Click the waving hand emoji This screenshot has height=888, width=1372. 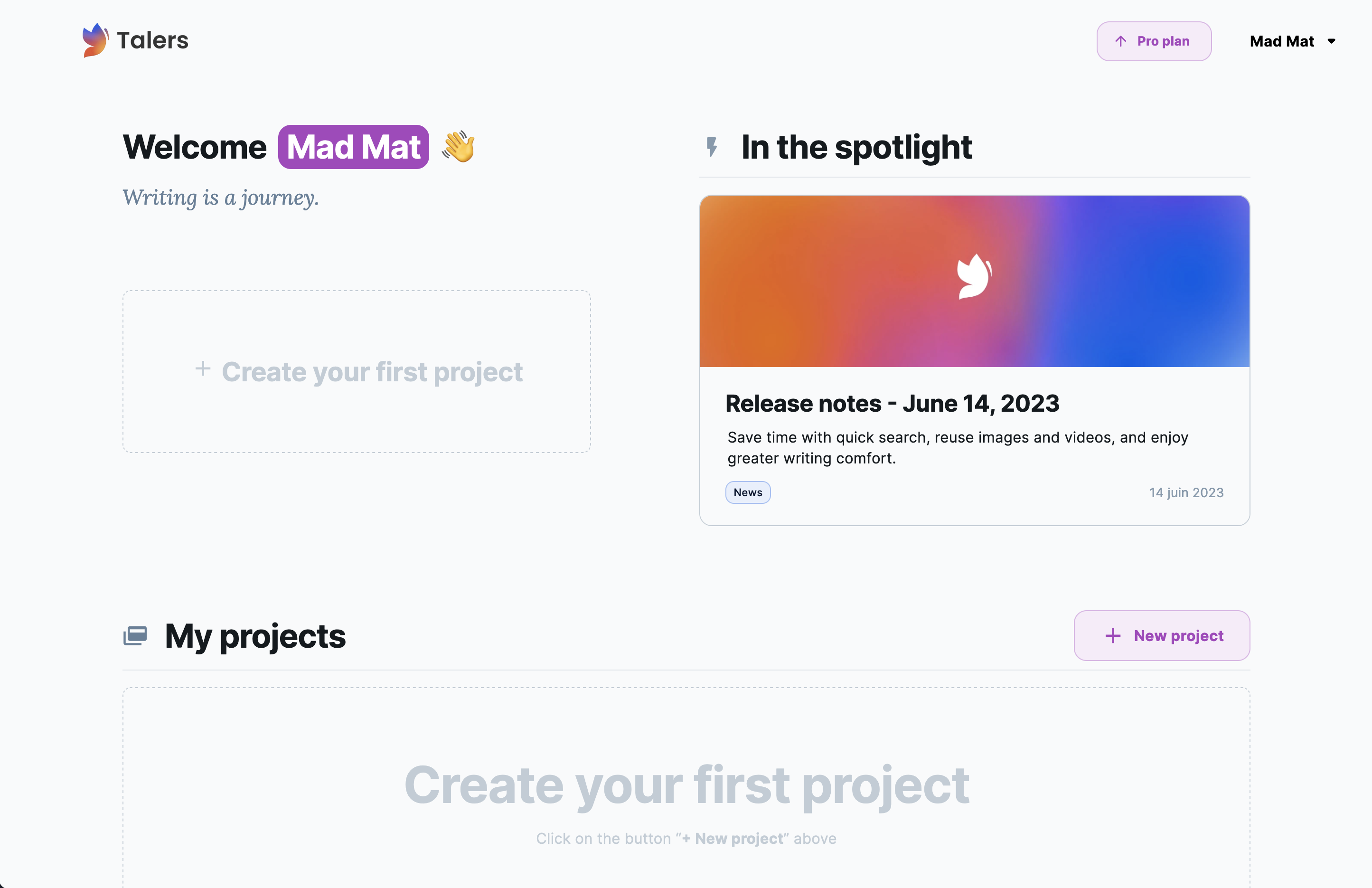458,147
